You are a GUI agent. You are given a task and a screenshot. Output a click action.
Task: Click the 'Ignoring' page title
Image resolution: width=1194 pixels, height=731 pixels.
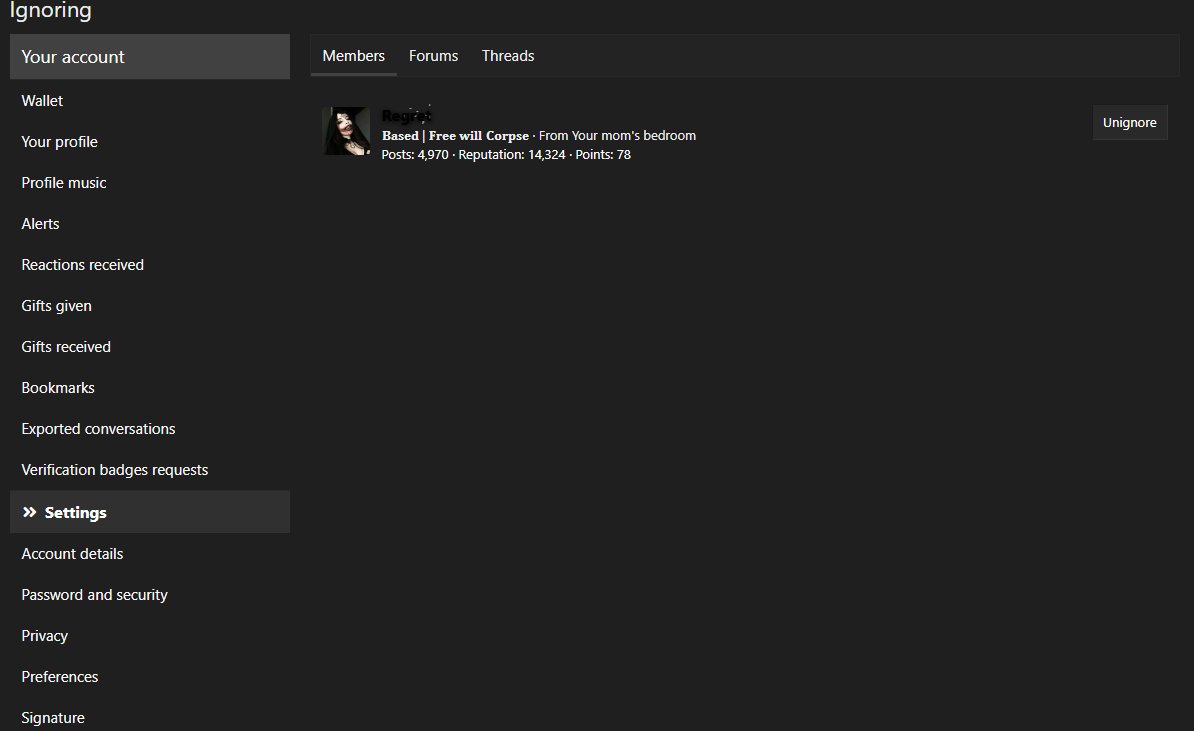pos(50,10)
